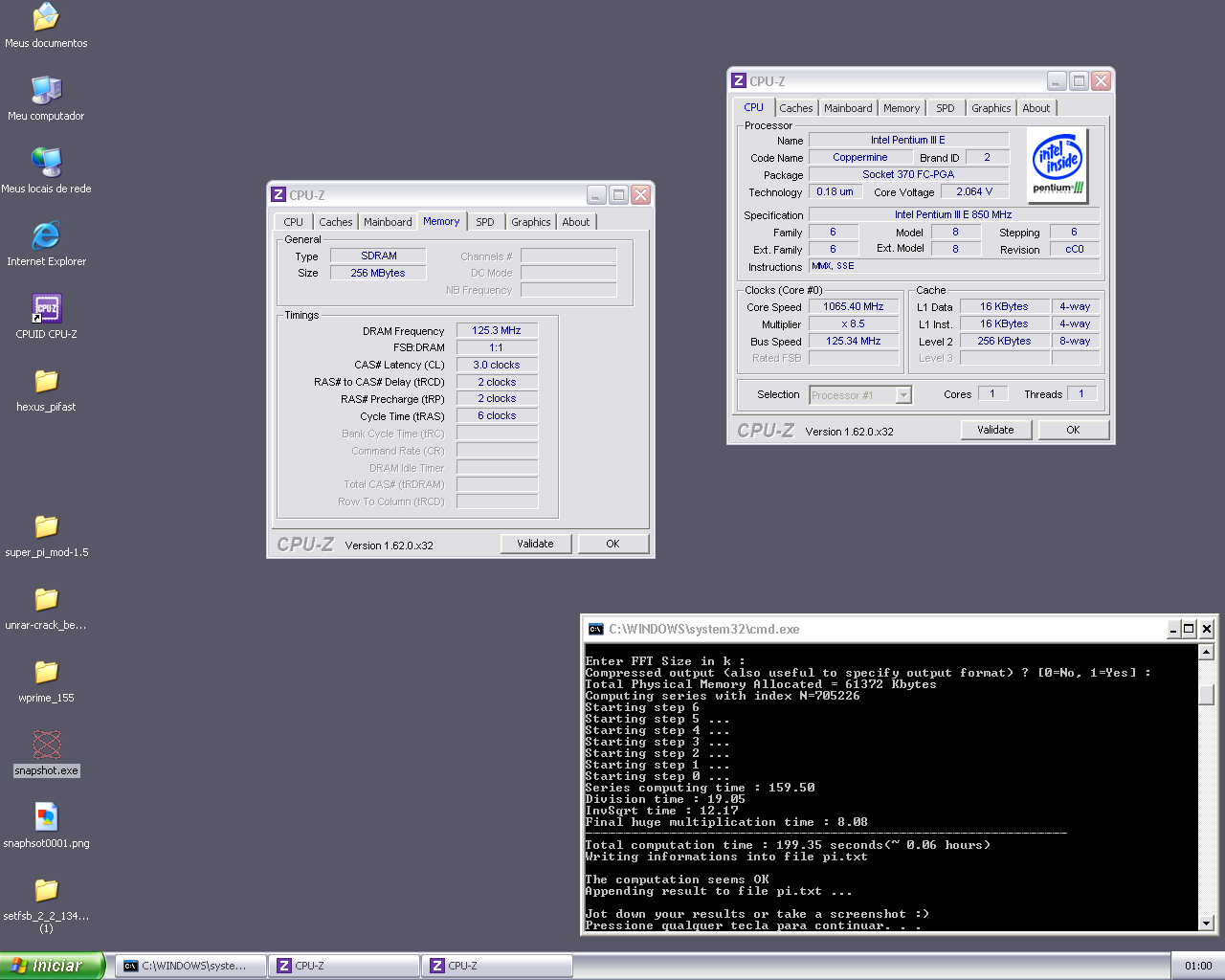Image resolution: width=1225 pixels, height=980 pixels.
Task: Open the SPD tab in the CPU window
Action: click(x=946, y=108)
